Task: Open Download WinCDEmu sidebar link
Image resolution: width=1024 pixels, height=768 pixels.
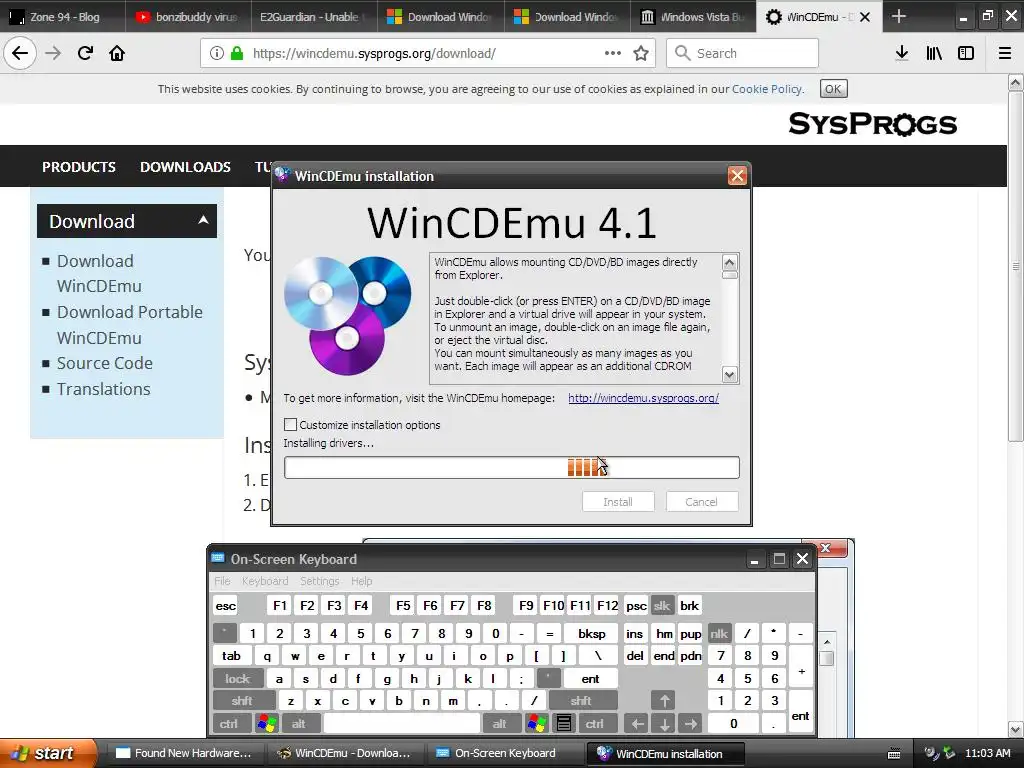Action: point(99,273)
